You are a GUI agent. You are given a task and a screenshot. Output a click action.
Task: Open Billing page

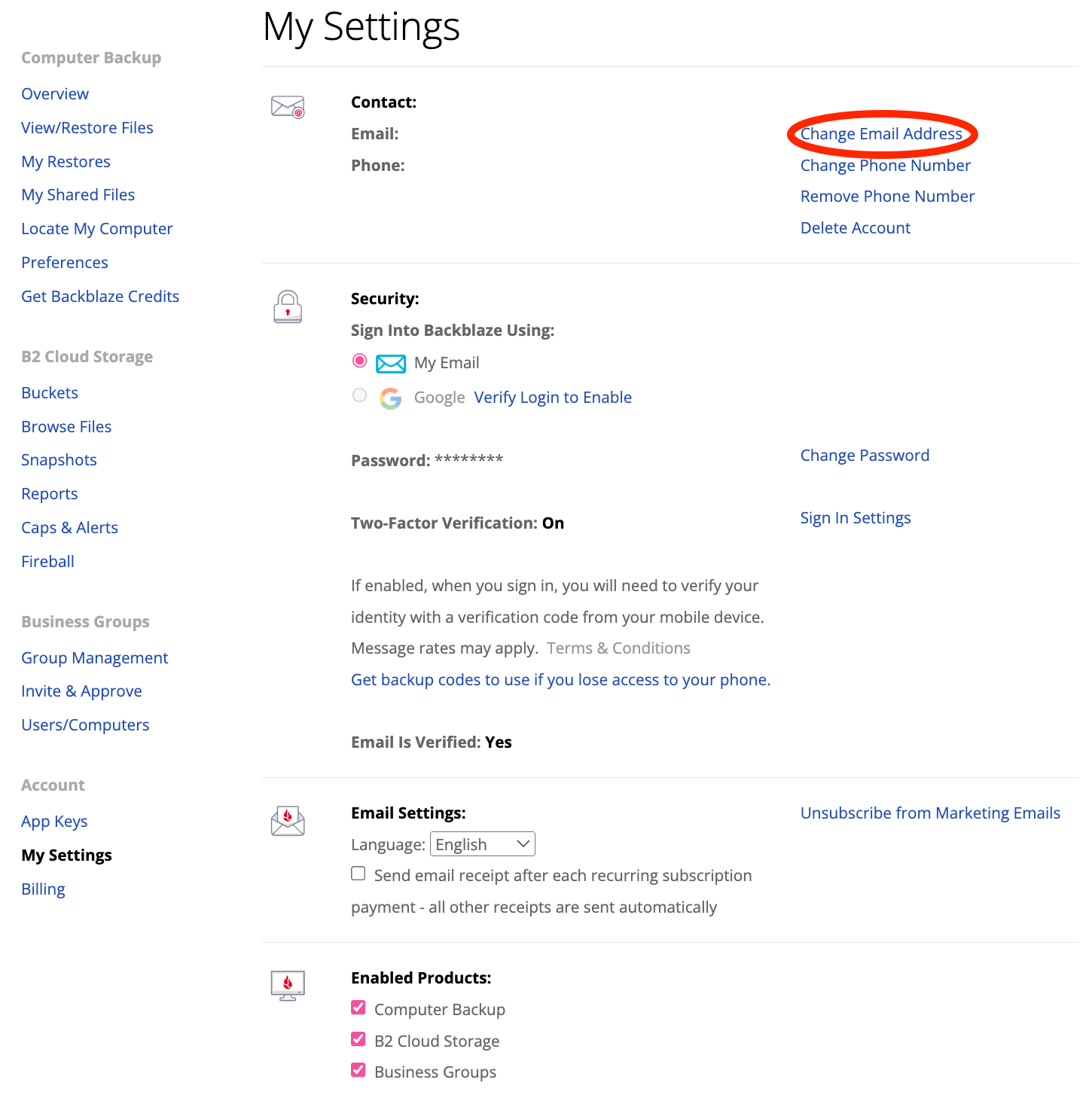click(44, 889)
